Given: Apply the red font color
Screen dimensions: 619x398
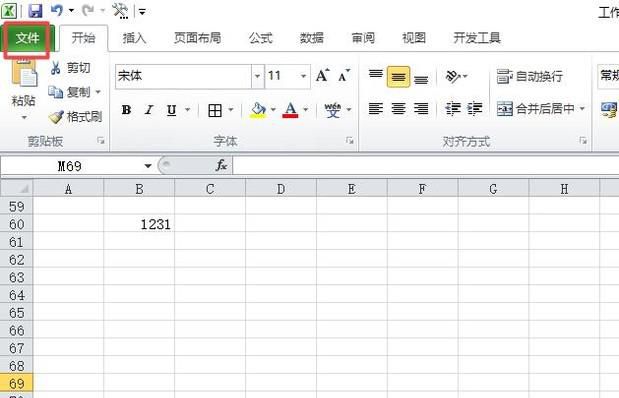Looking at the screenshot, I should [x=290, y=110].
